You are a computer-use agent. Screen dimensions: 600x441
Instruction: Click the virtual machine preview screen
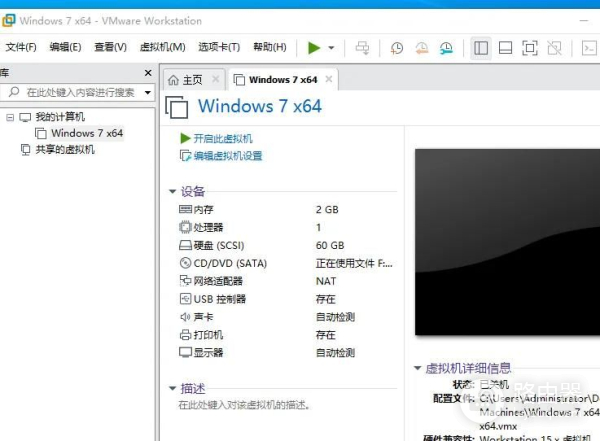point(507,242)
